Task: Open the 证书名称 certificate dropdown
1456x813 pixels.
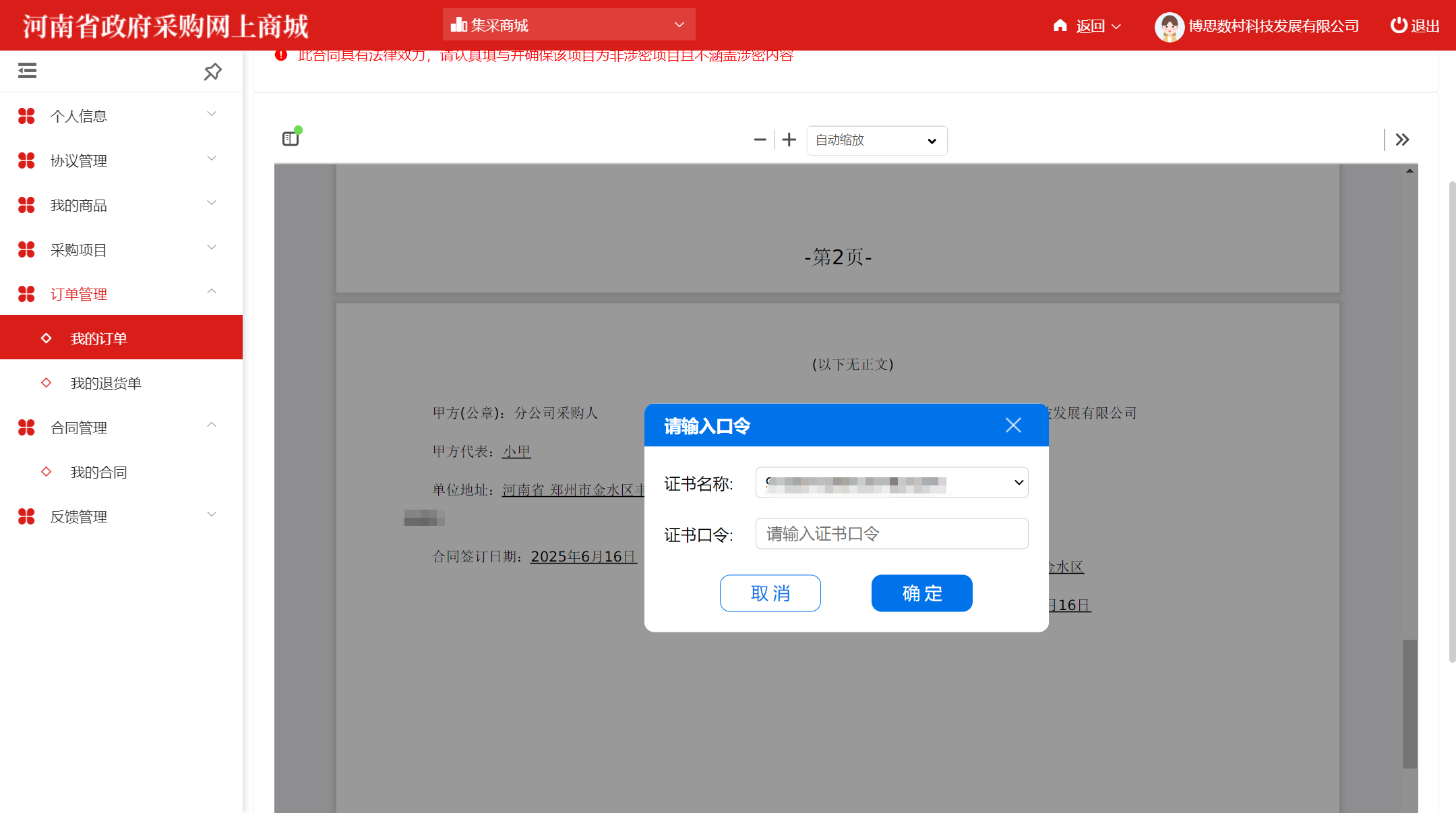Action: [x=892, y=483]
